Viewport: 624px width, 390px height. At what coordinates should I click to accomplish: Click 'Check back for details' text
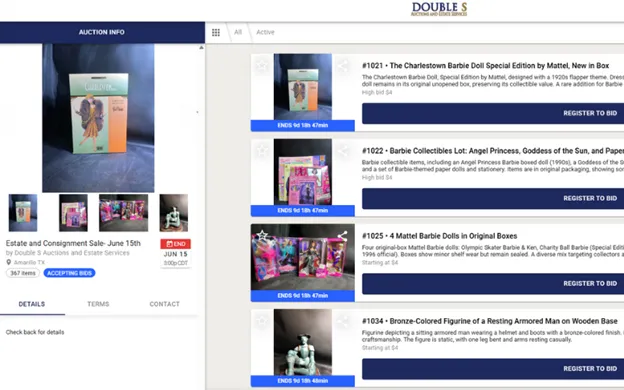[35, 332]
